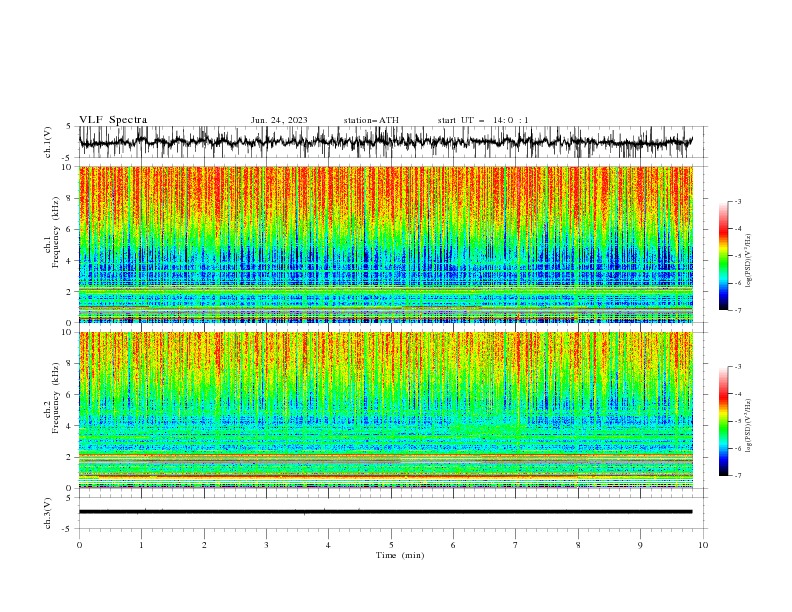This screenshot has height=612, width=792.
Task: Click the "VLF Spectra" plot title
Action: pyautogui.click(x=113, y=120)
